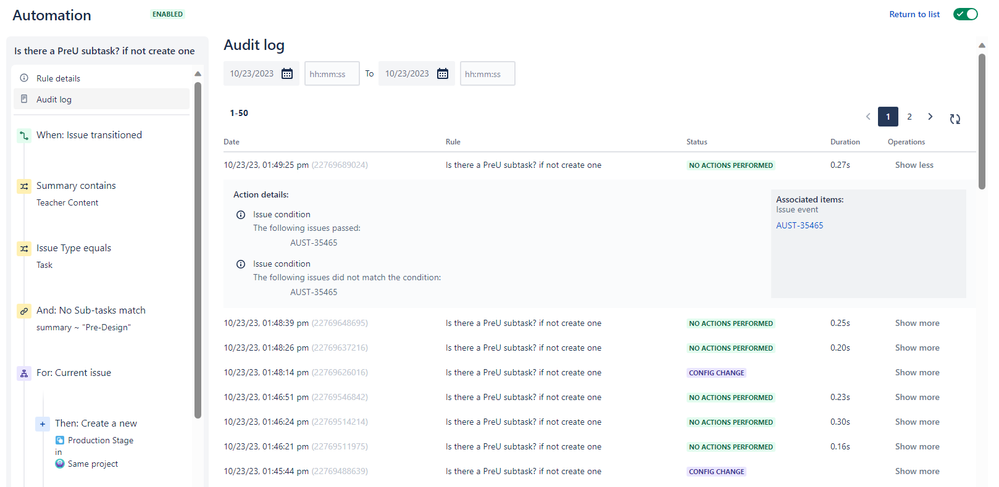The image size is (999, 487).
Task: Open the start date calendar picker icon
Action: pyautogui.click(x=287, y=73)
